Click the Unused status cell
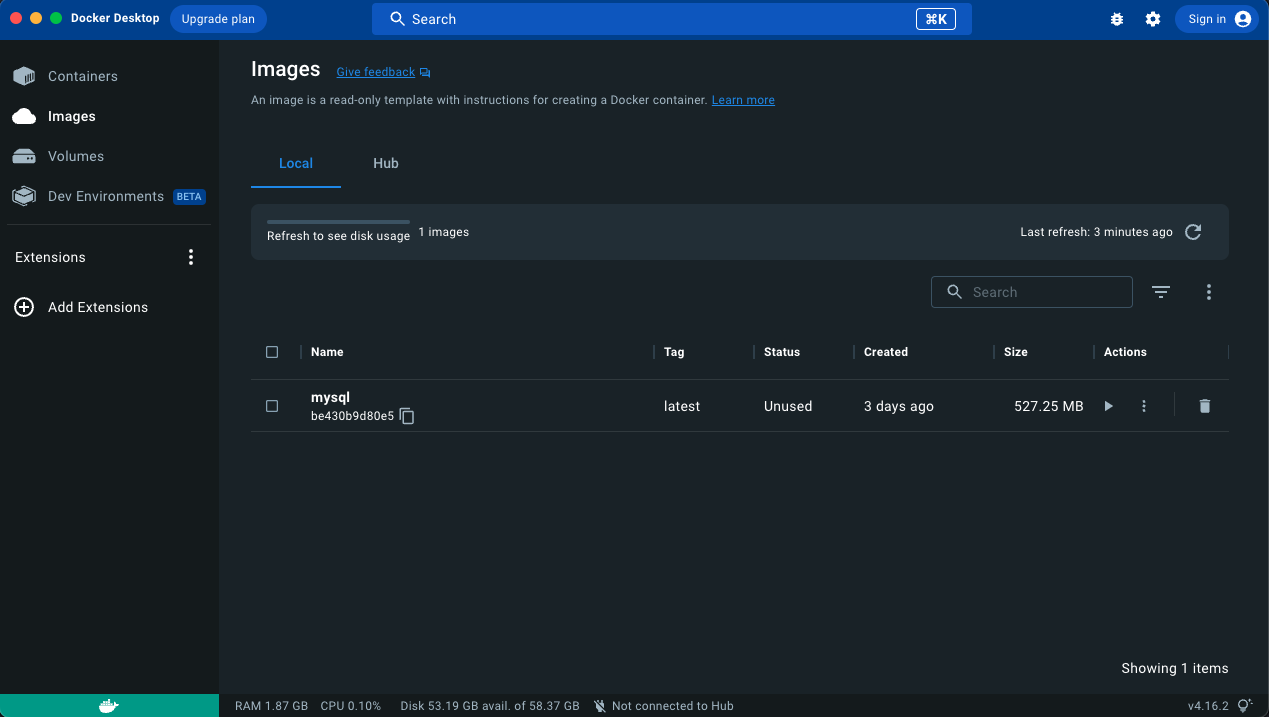The height and width of the screenshot is (717, 1269). (x=788, y=406)
